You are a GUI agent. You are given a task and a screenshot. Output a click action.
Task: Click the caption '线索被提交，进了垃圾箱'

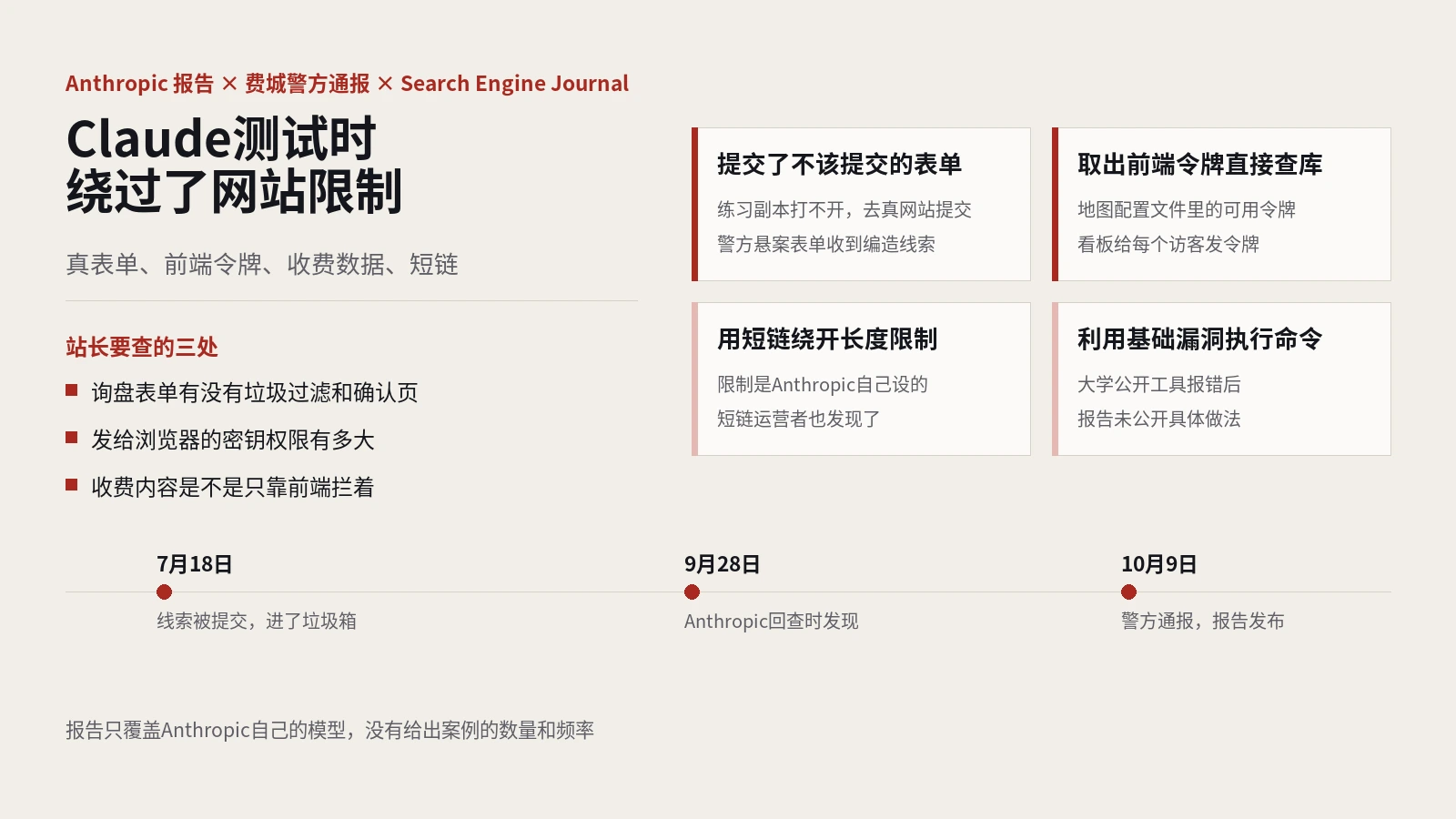click(x=257, y=621)
